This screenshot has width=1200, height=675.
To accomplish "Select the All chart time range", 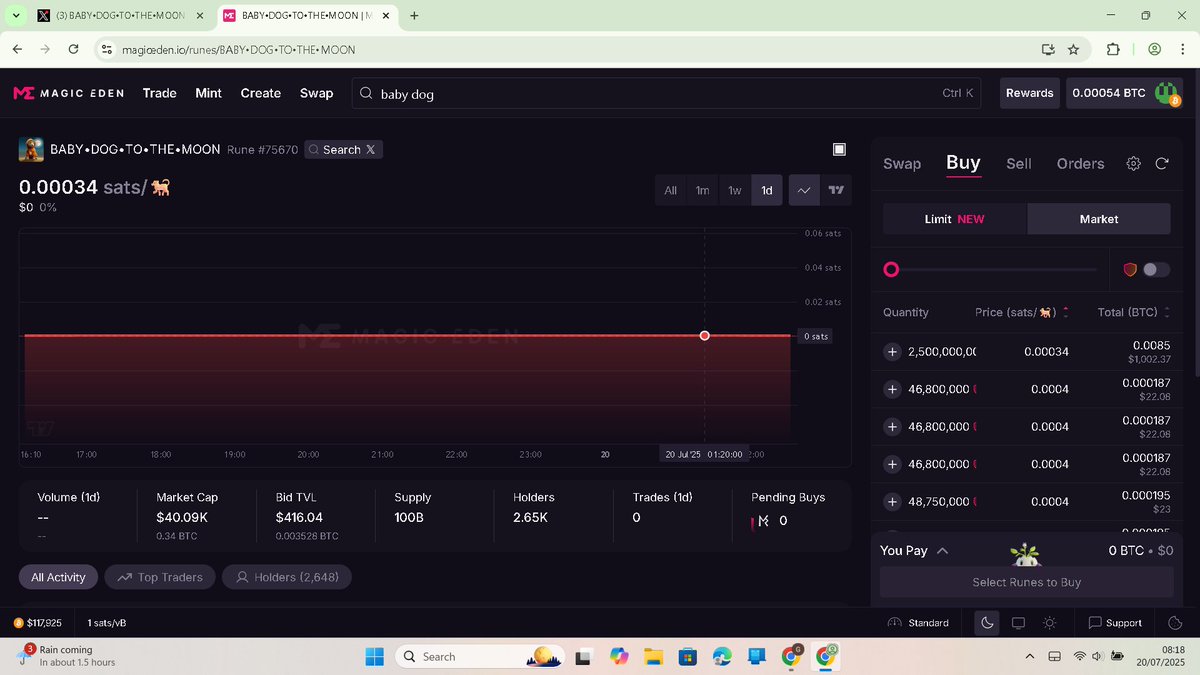I will [670, 190].
